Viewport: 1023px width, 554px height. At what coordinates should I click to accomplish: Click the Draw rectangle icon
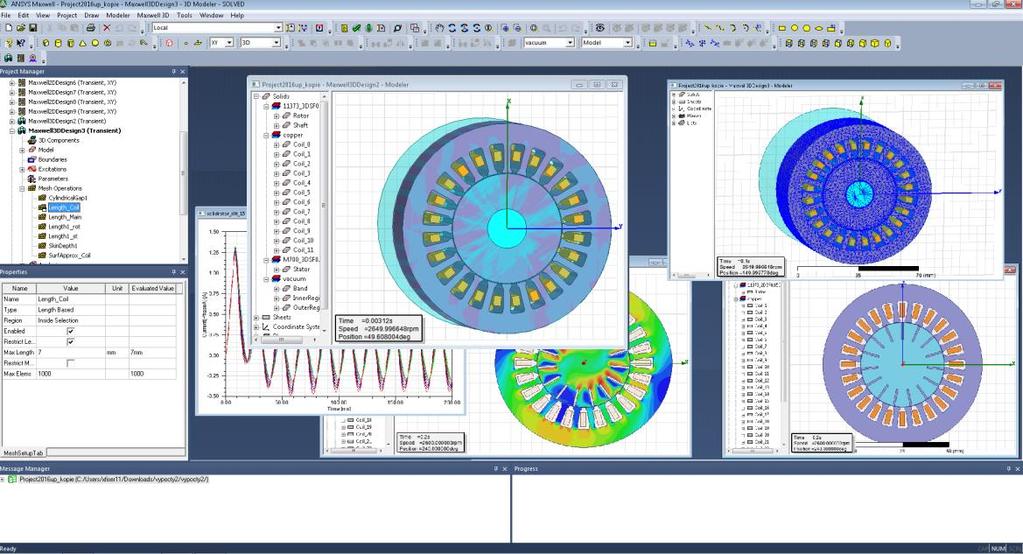coord(782,28)
